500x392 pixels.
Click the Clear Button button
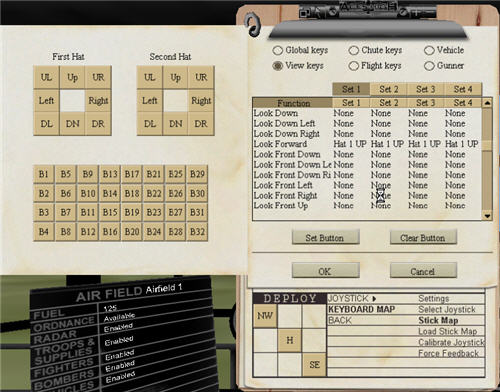[x=423, y=238]
